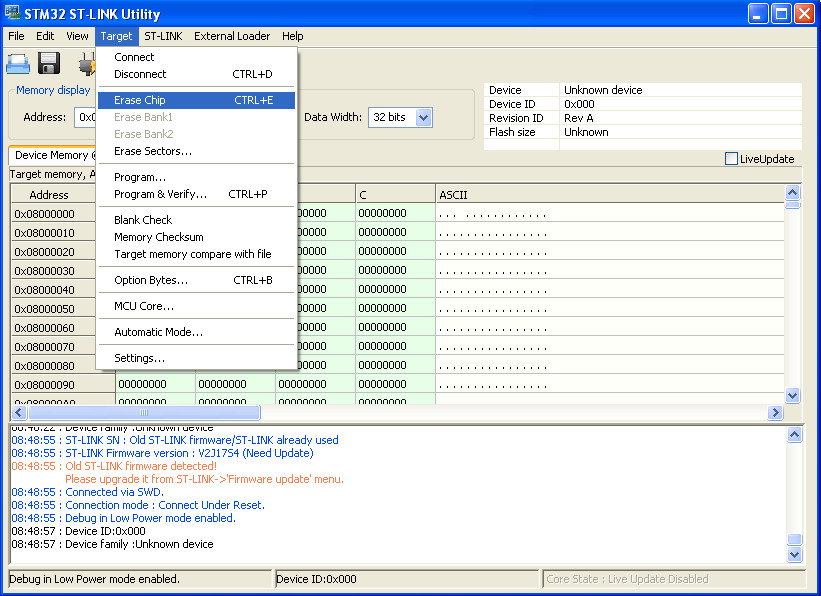Viewport: 821px width, 596px height.
Task: Click the memory grid horizontal scrollbar thumb
Action: 144,413
